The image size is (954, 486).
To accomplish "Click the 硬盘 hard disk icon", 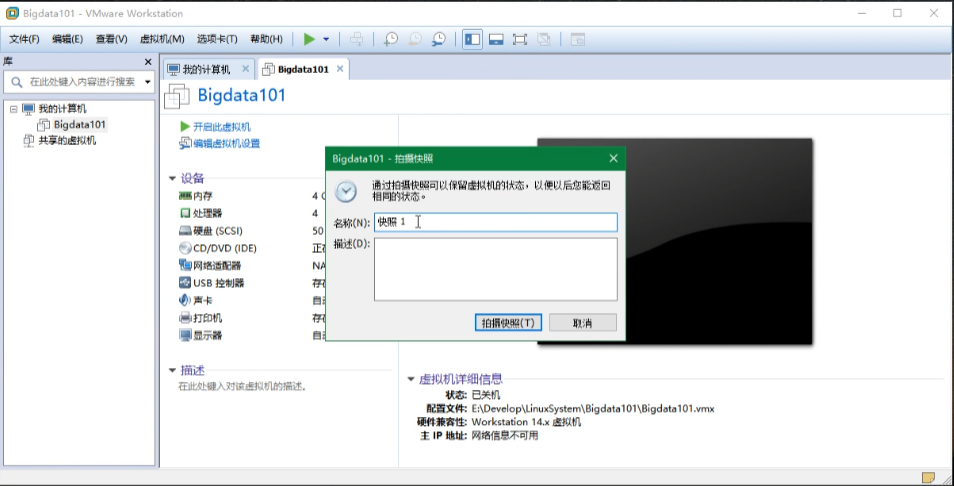I will tap(185, 231).
